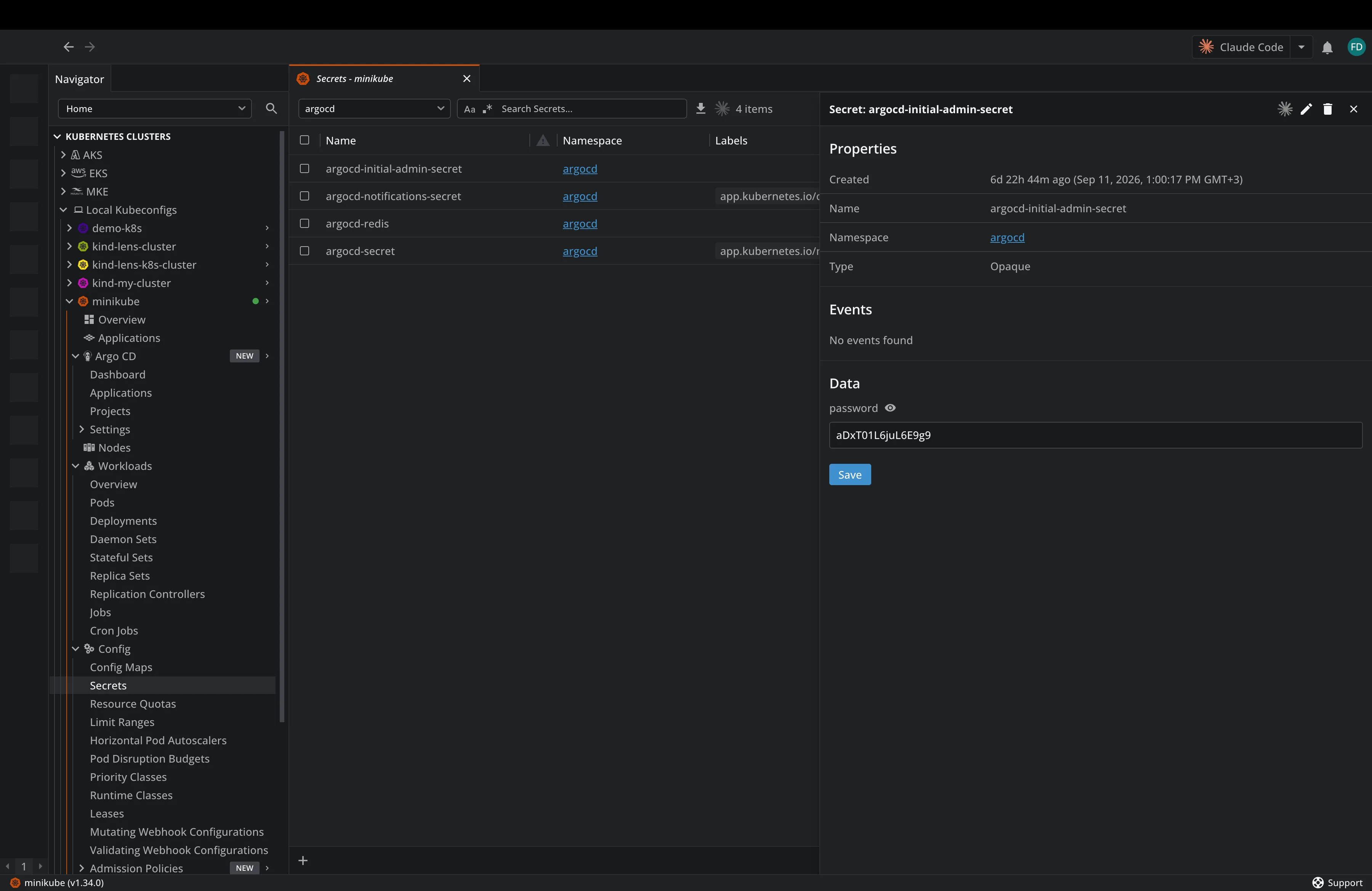
Task: Click the Navigator vertical scrollbar
Action: click(x=282, y=426)
